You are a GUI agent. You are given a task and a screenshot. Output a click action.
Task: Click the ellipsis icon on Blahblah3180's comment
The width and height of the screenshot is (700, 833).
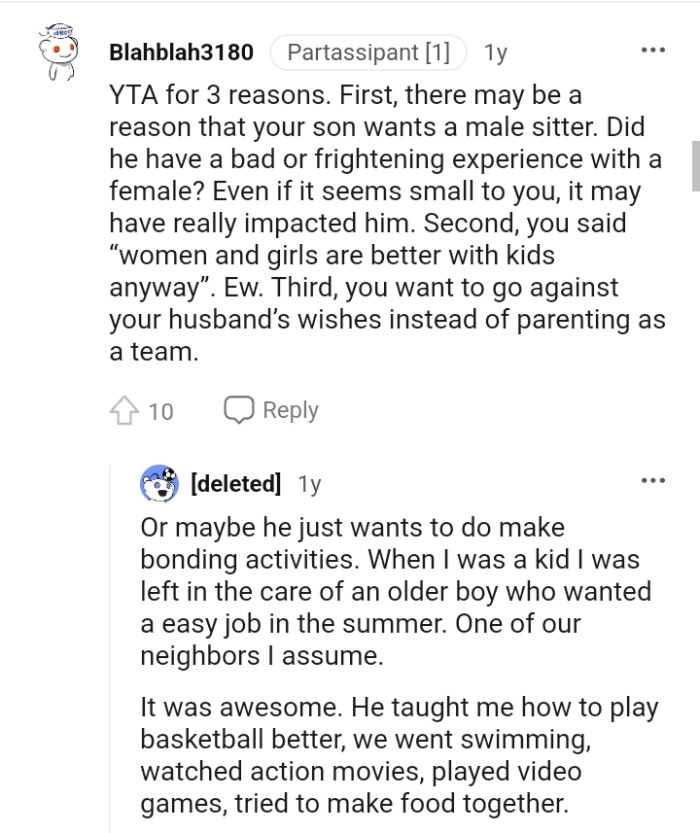[653, 50]
